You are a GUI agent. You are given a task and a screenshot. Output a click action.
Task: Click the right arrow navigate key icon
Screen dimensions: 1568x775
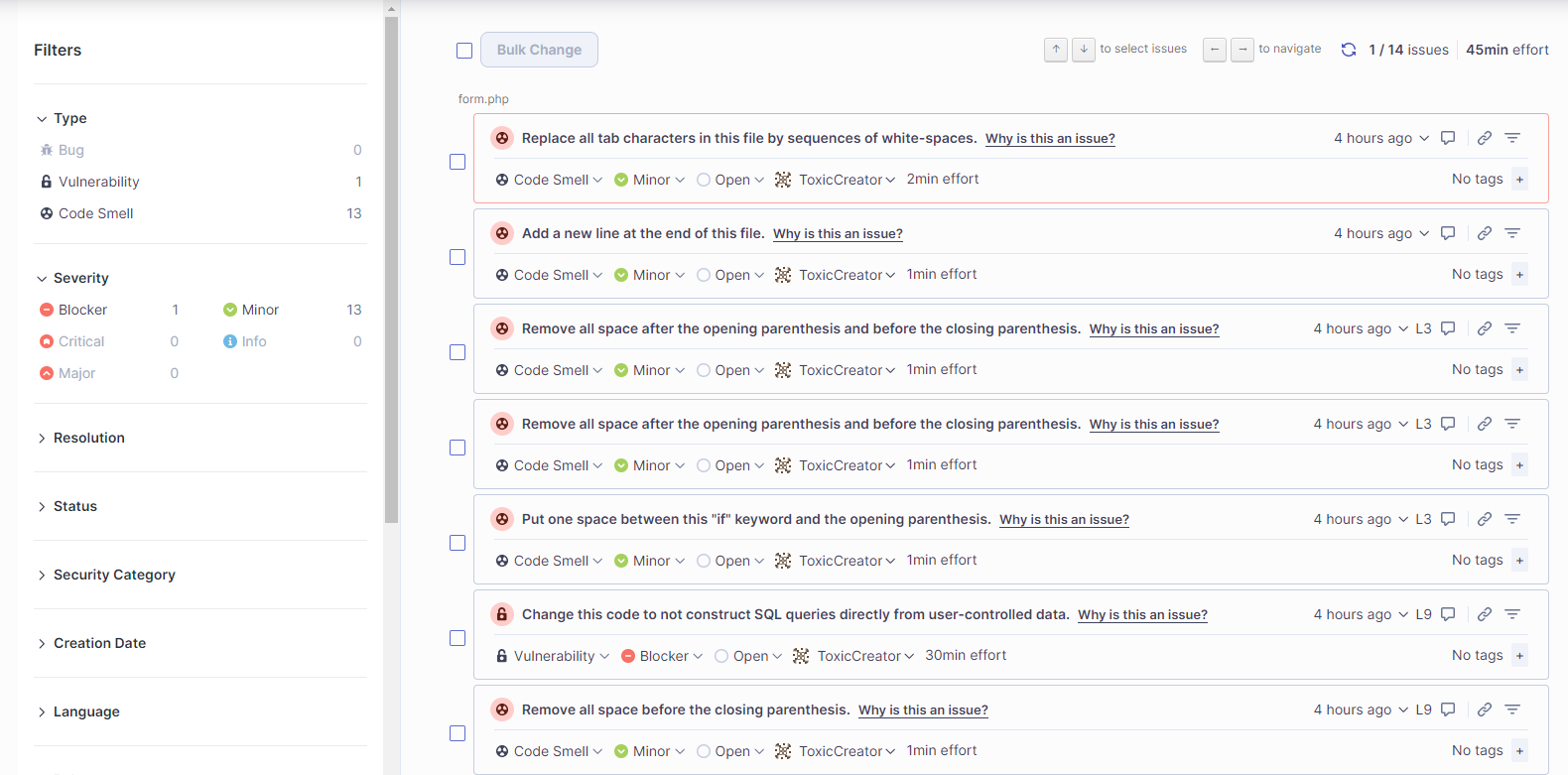click(x=1242, y=49)
